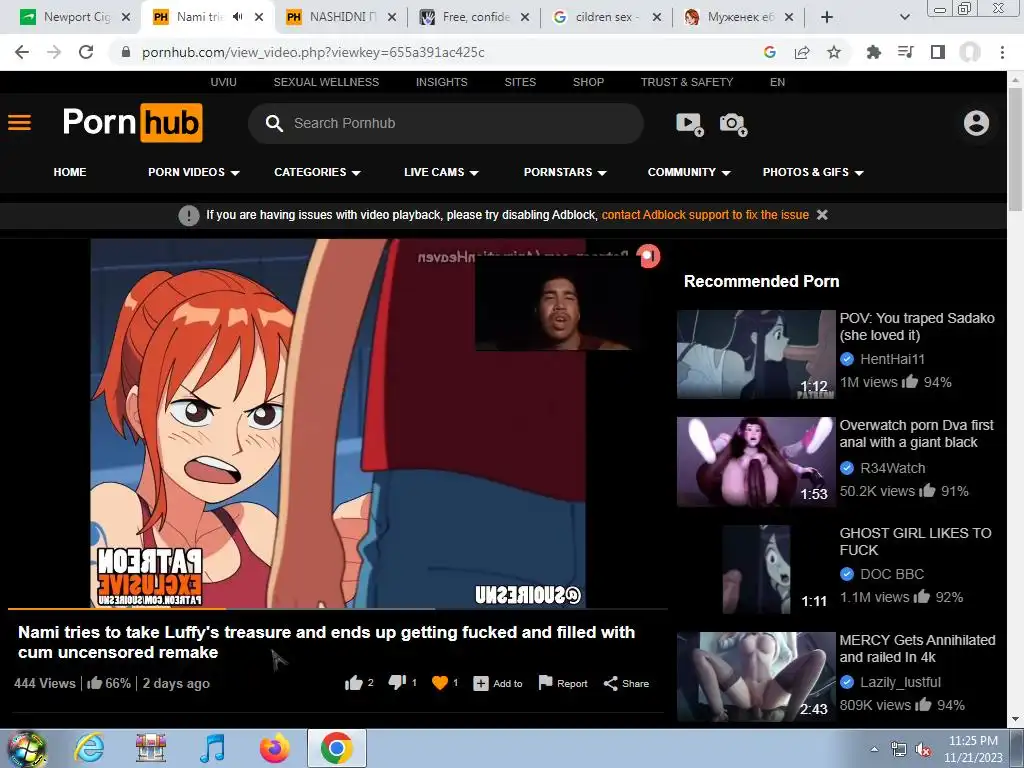Open the upload photo camera icon

(733, 123)
